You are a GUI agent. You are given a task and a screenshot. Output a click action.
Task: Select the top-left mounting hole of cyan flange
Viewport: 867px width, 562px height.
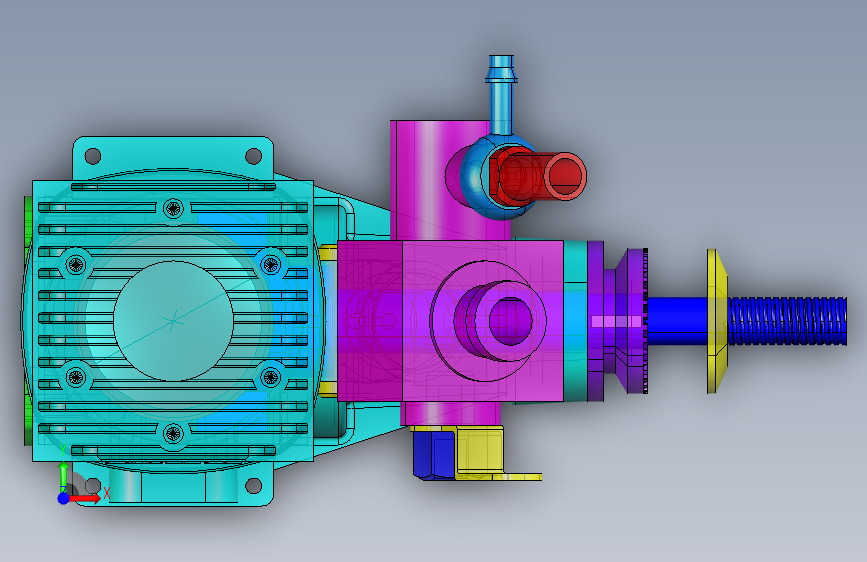[92, 156]
